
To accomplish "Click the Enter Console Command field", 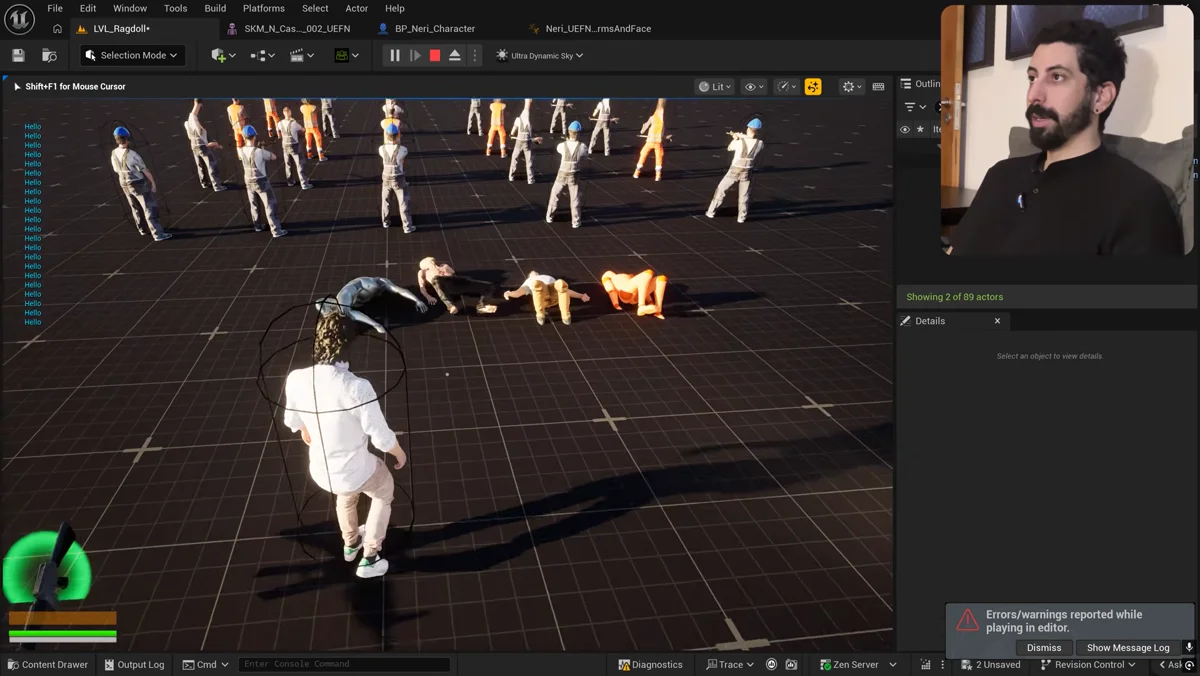I will coord(344,664).
